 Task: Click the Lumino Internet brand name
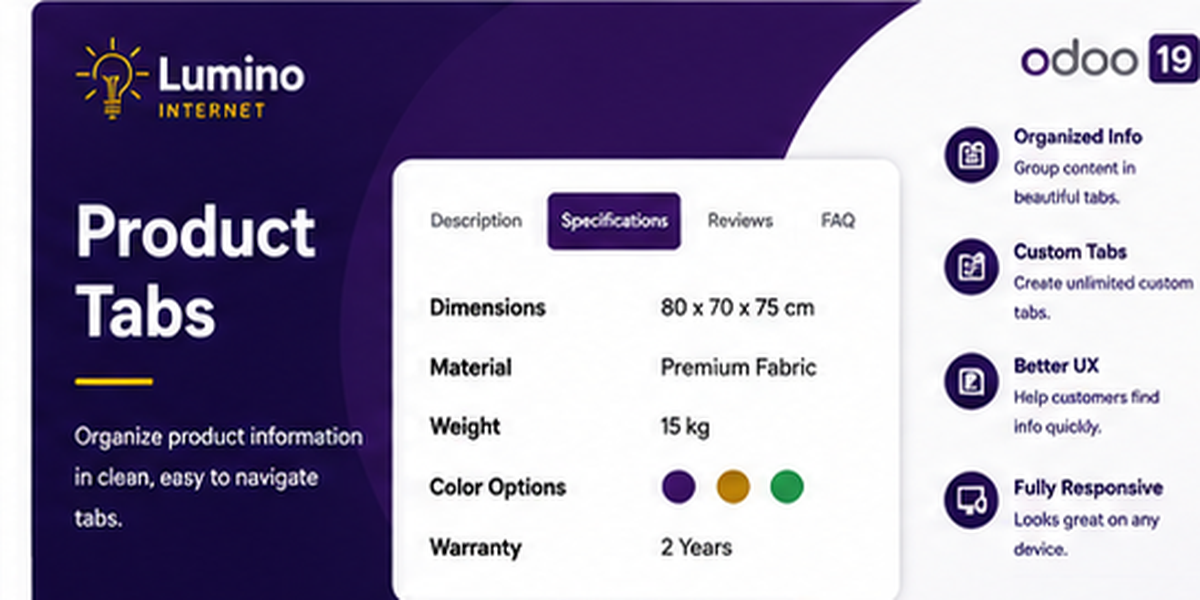(232, 86)
